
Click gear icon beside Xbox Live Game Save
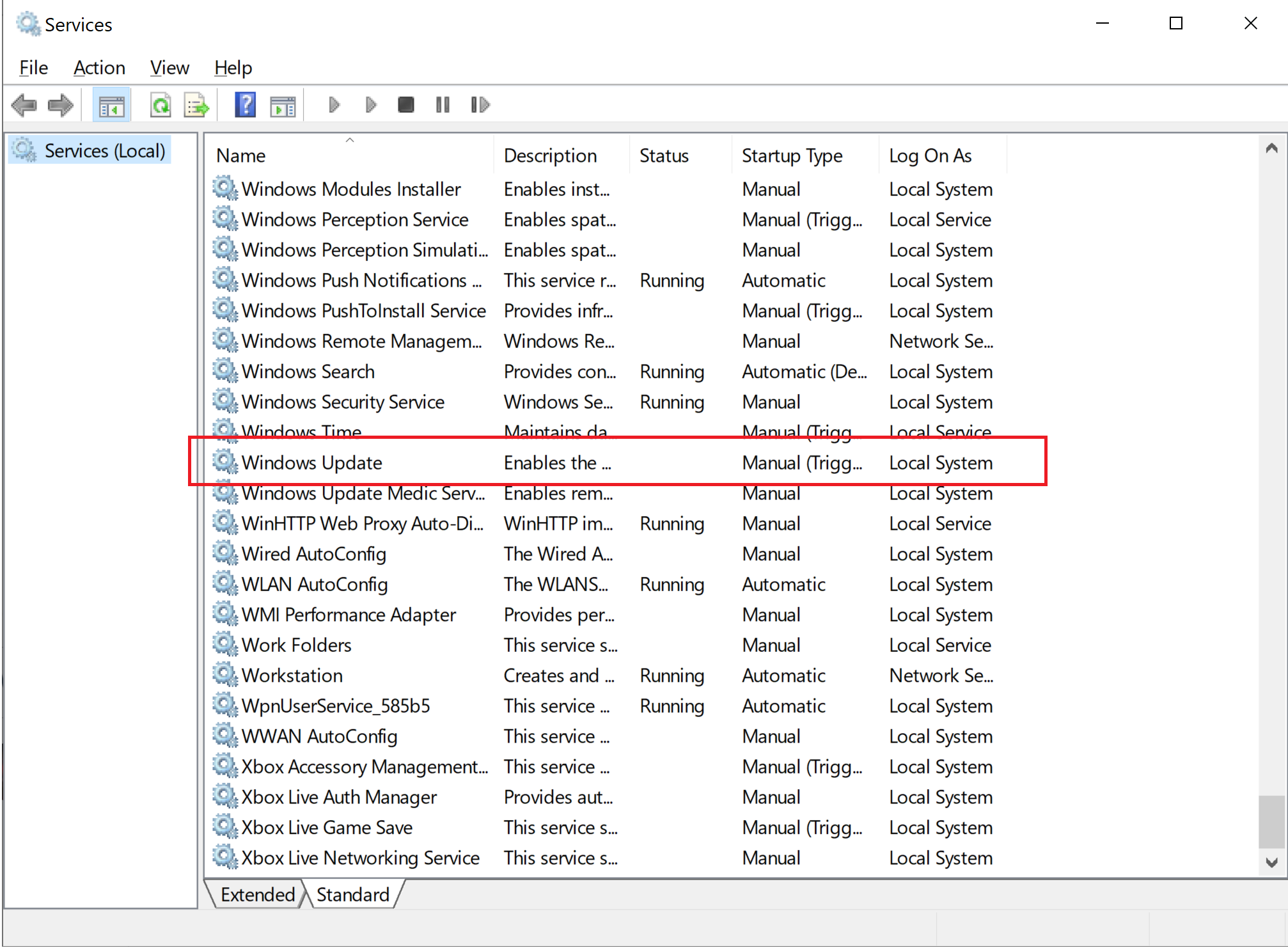point(225,826)
